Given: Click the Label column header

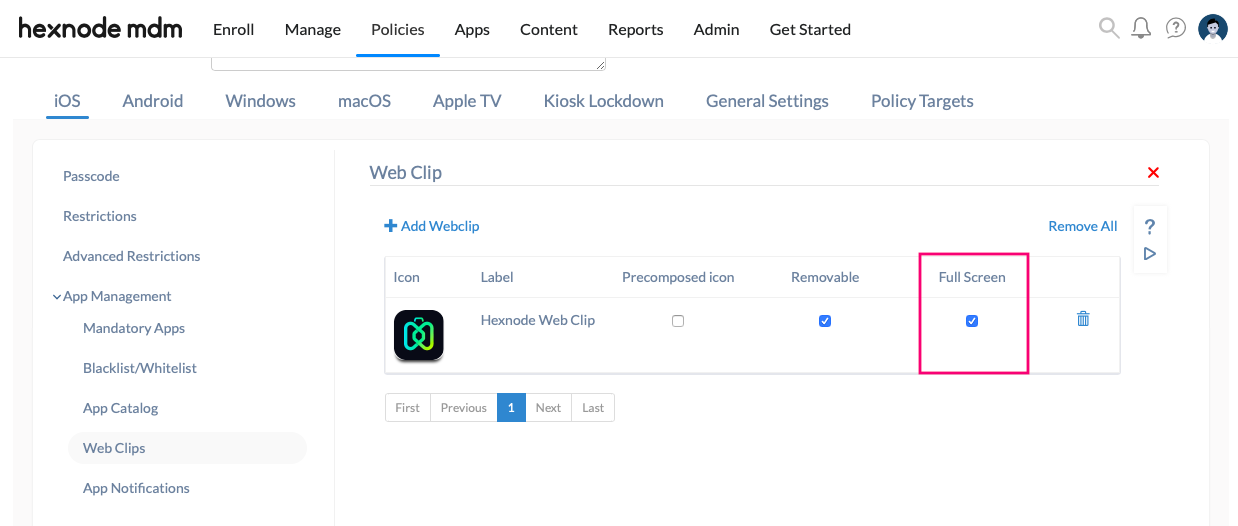Looking at the screenshot, I should [x=497, y=277].
